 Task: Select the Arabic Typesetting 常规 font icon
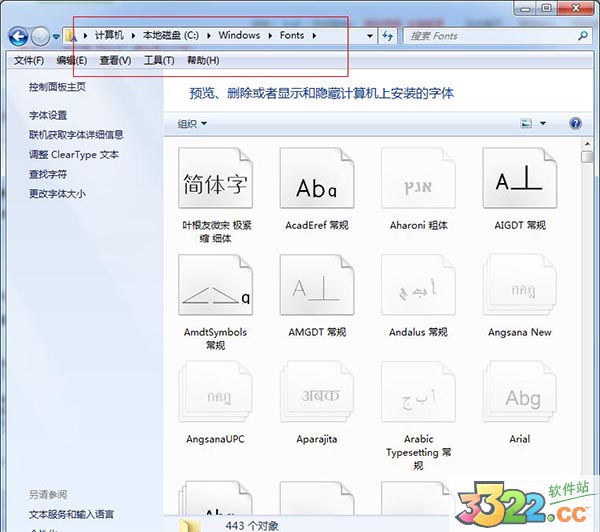click(418, 392)
